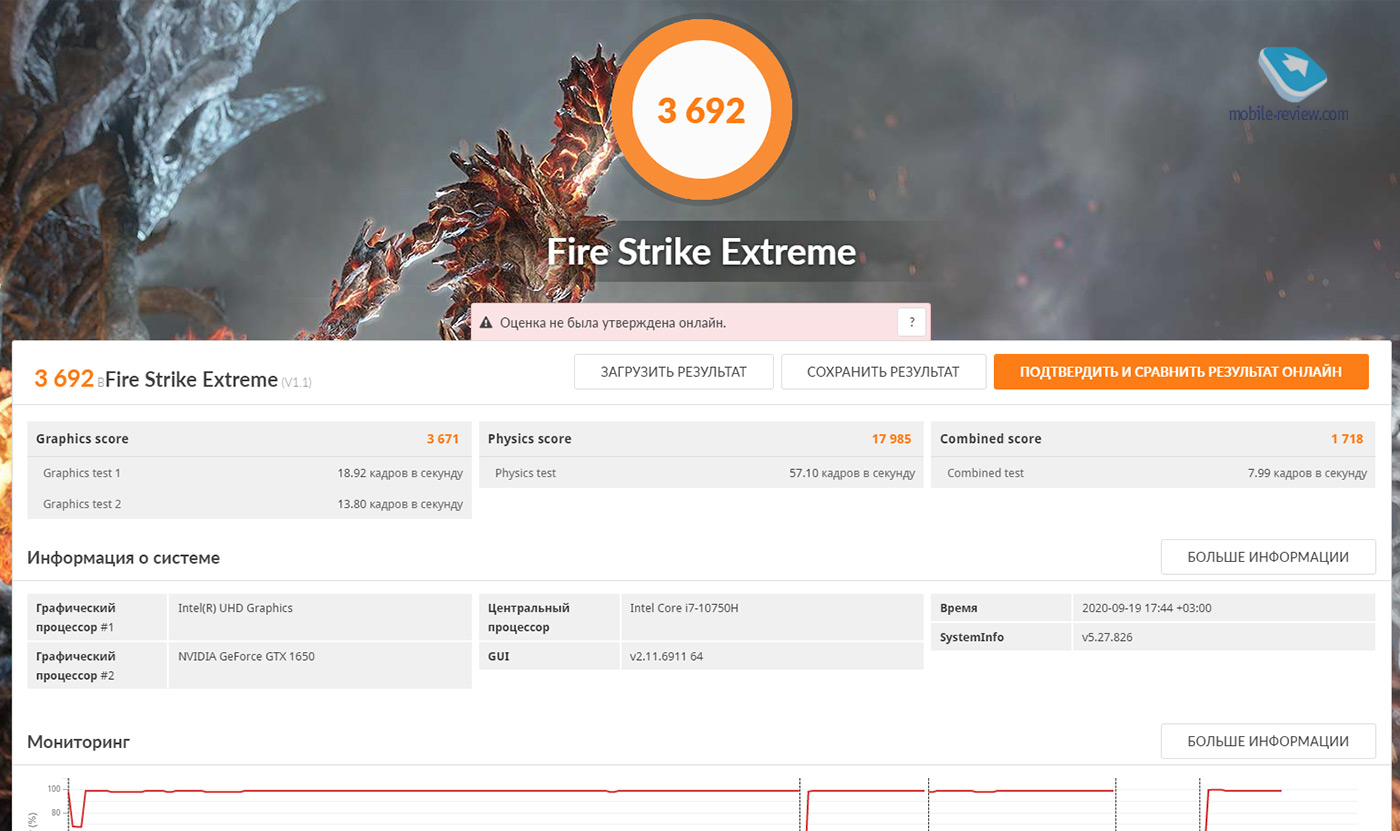Select '13.80 кадров в секунду' value
This screenshot has width=1400, height=831.
(400, 504)
